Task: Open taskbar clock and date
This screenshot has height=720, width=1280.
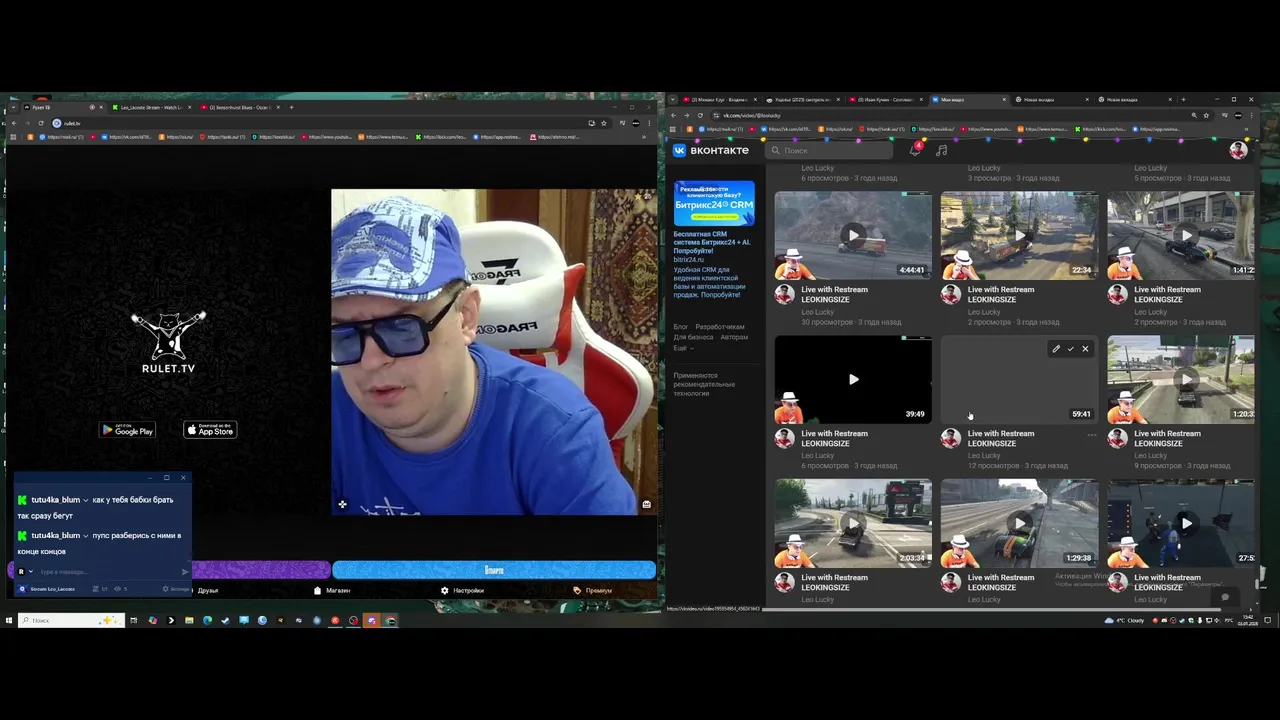Action: tap(1248, 620)
